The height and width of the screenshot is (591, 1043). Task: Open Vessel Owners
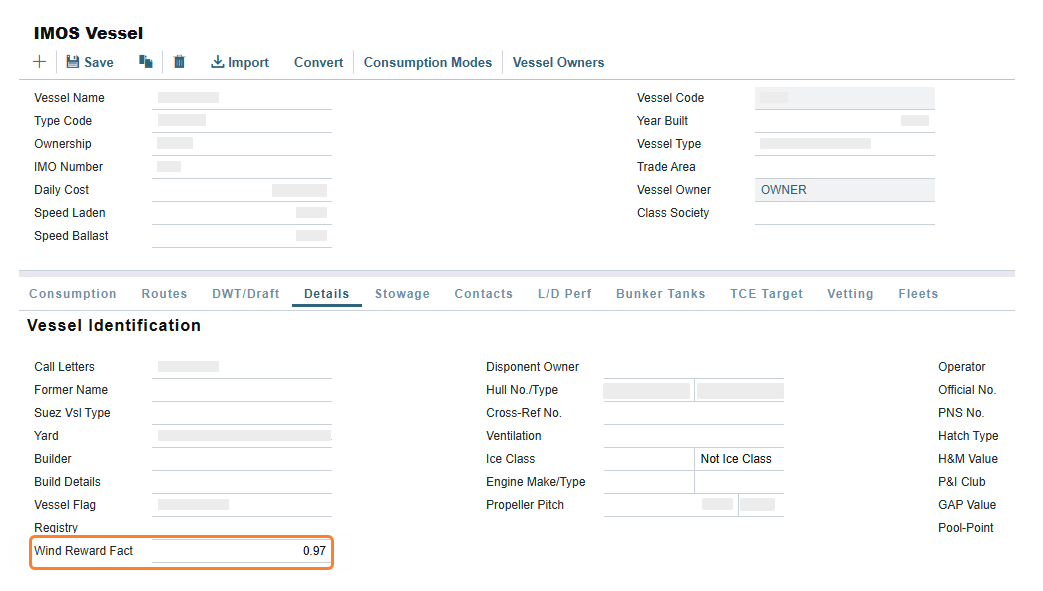[x=558, y=62]
